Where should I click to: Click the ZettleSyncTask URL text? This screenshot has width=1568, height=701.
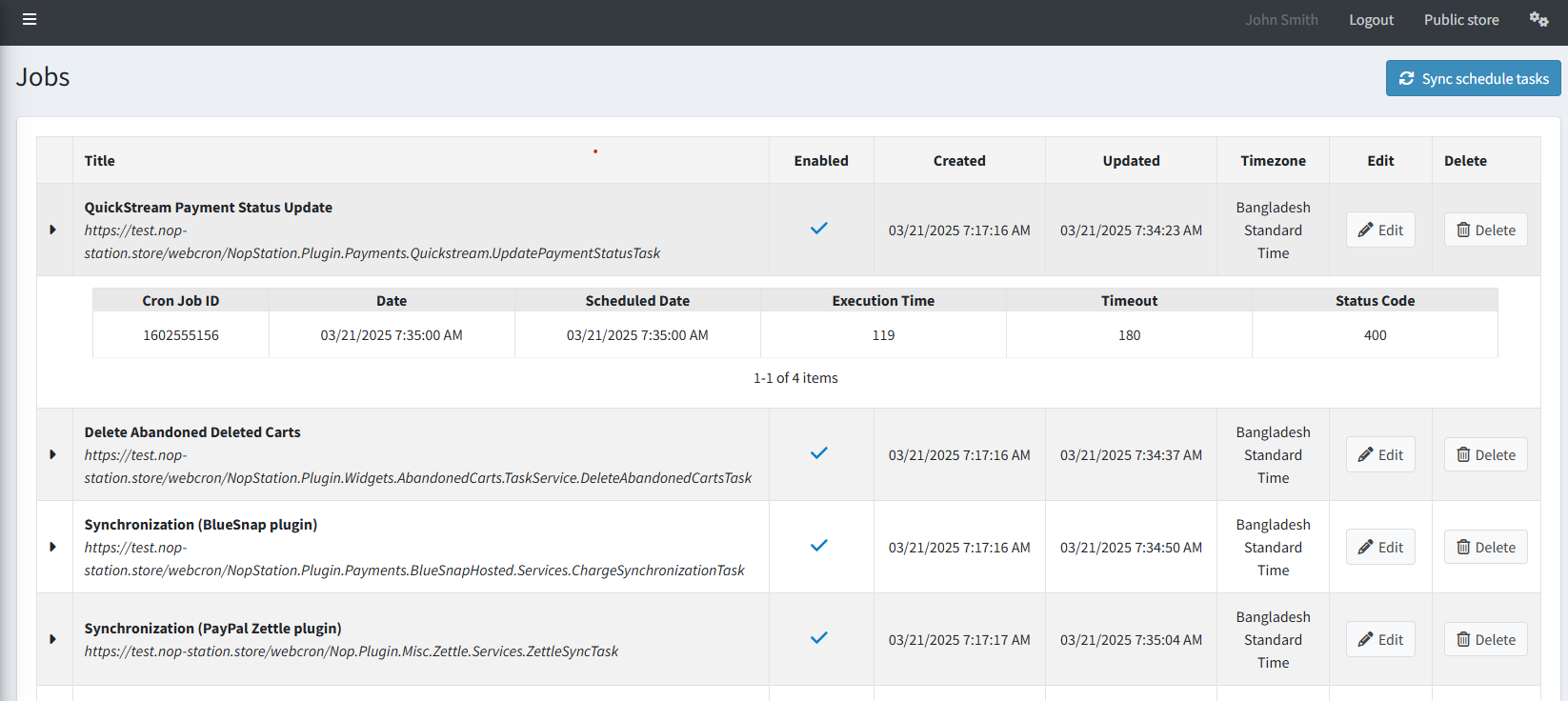coord(352,651)
